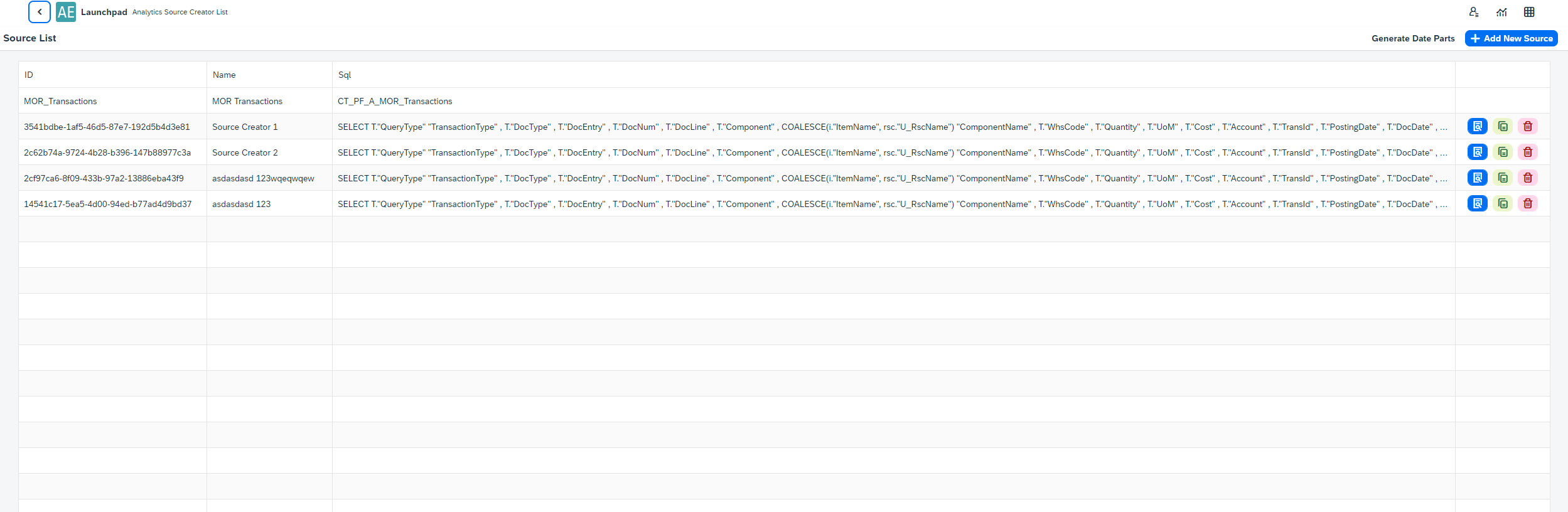
Task: Open the AE Launchpad logo
Action: pyautogui.click(x=66, y=12)
